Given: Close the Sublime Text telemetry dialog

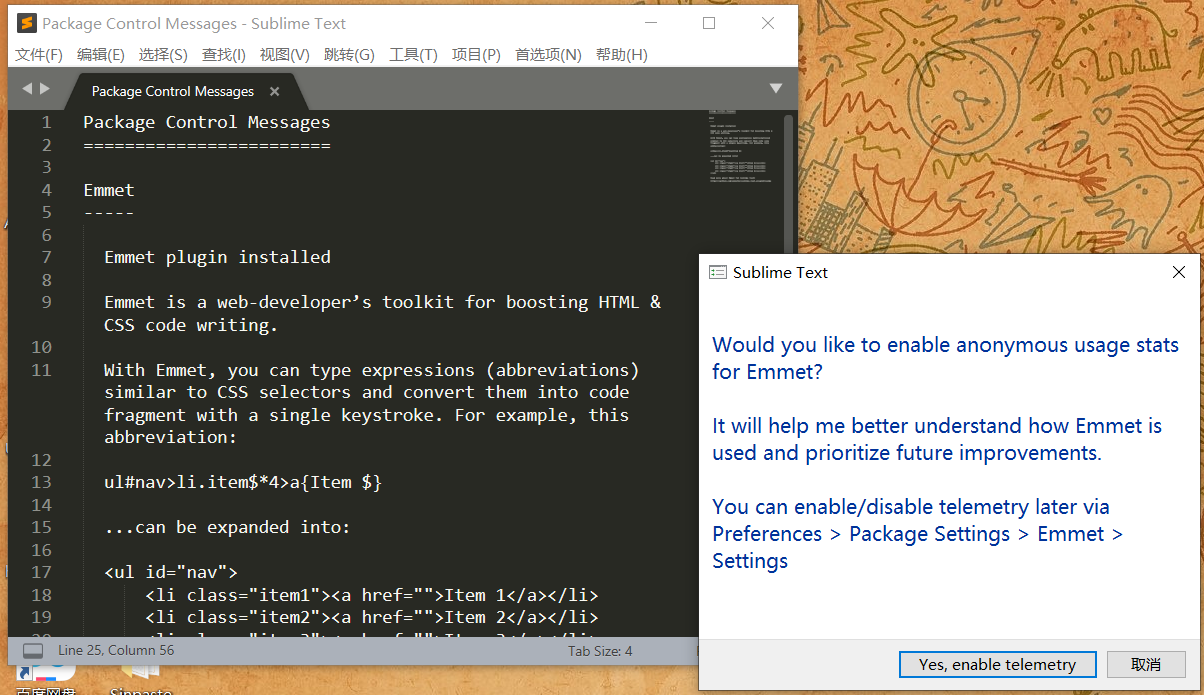Looking at the screenshot, I should click(1179, 272).
